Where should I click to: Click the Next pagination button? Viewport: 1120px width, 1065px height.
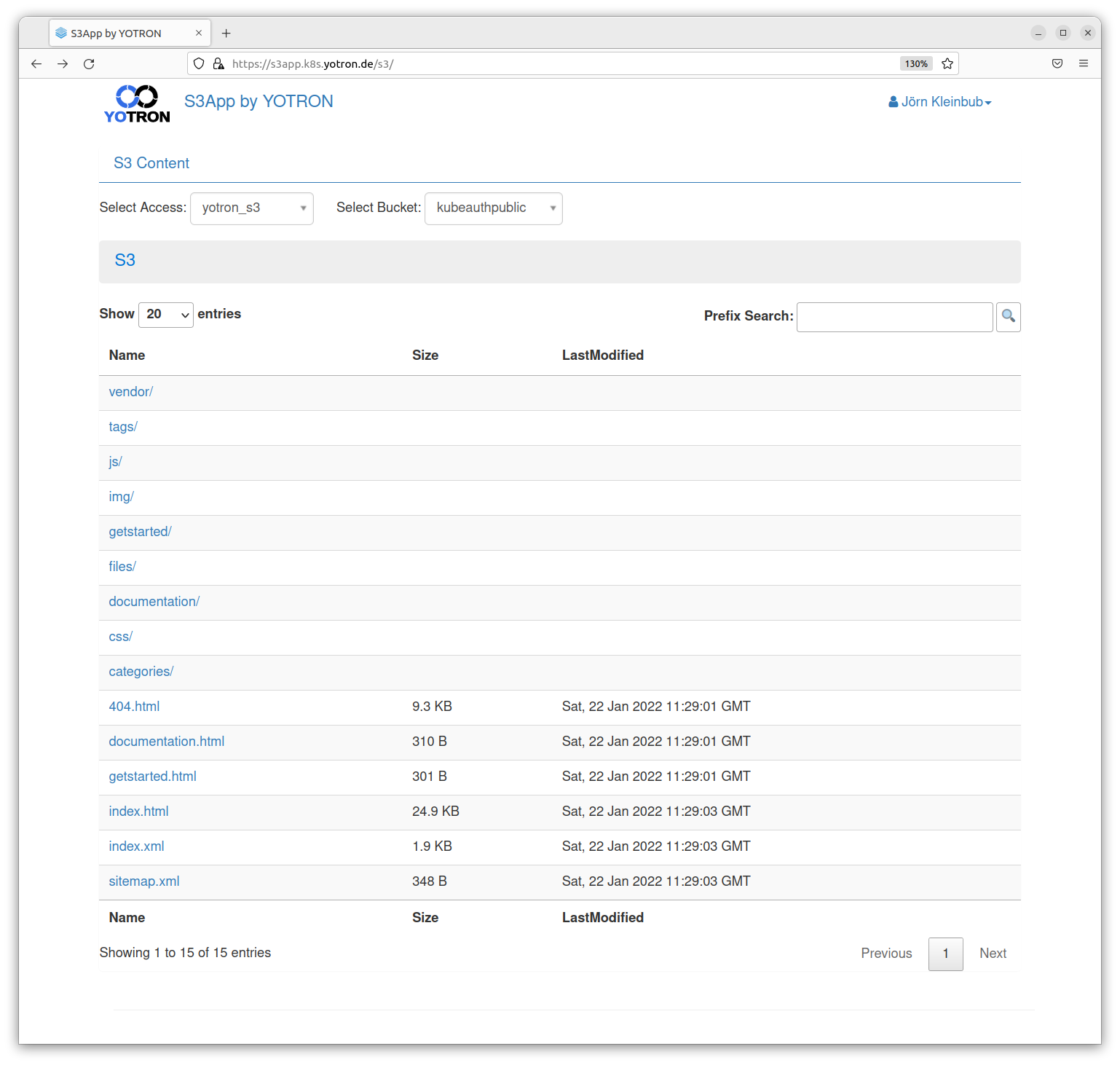(992, 954)
